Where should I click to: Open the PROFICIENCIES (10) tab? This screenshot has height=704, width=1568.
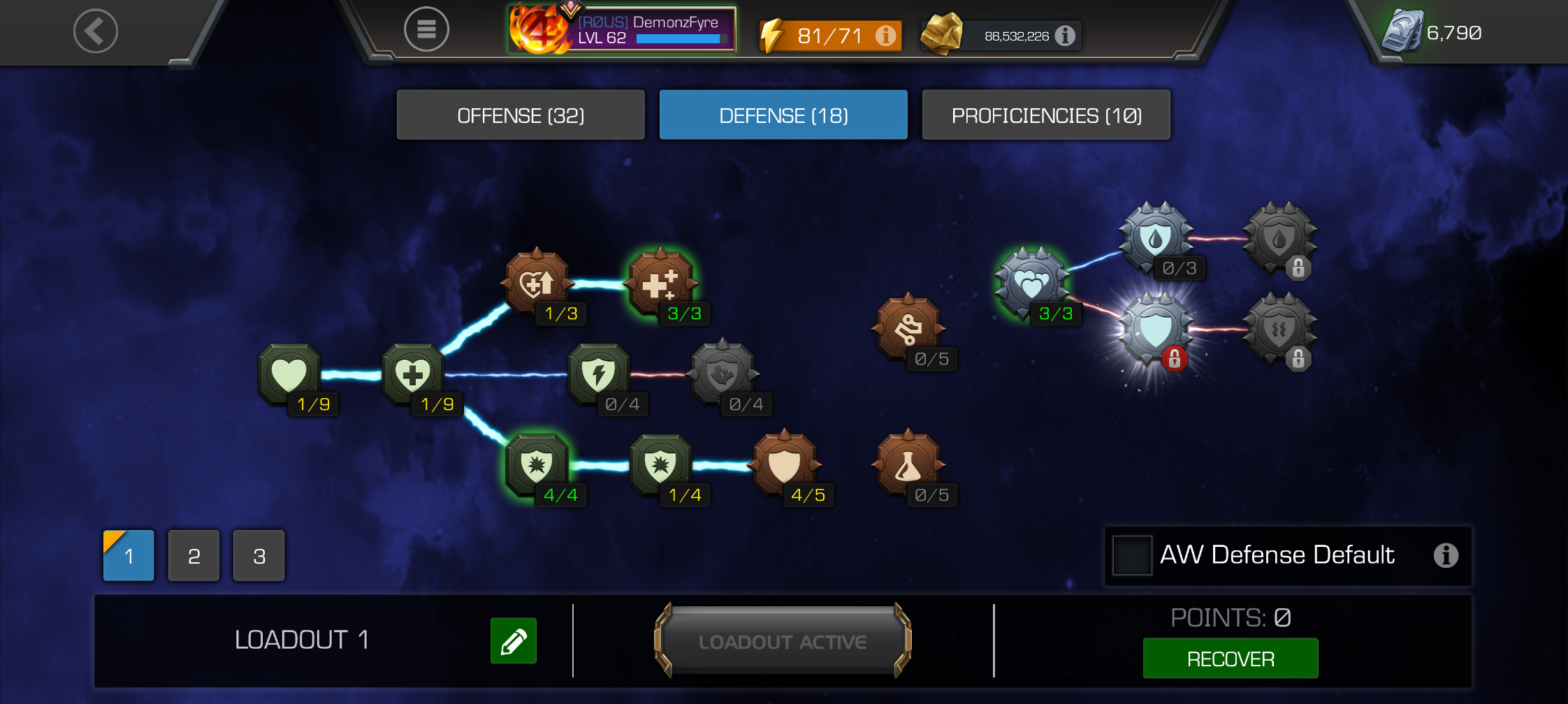tap(1046, 115)
